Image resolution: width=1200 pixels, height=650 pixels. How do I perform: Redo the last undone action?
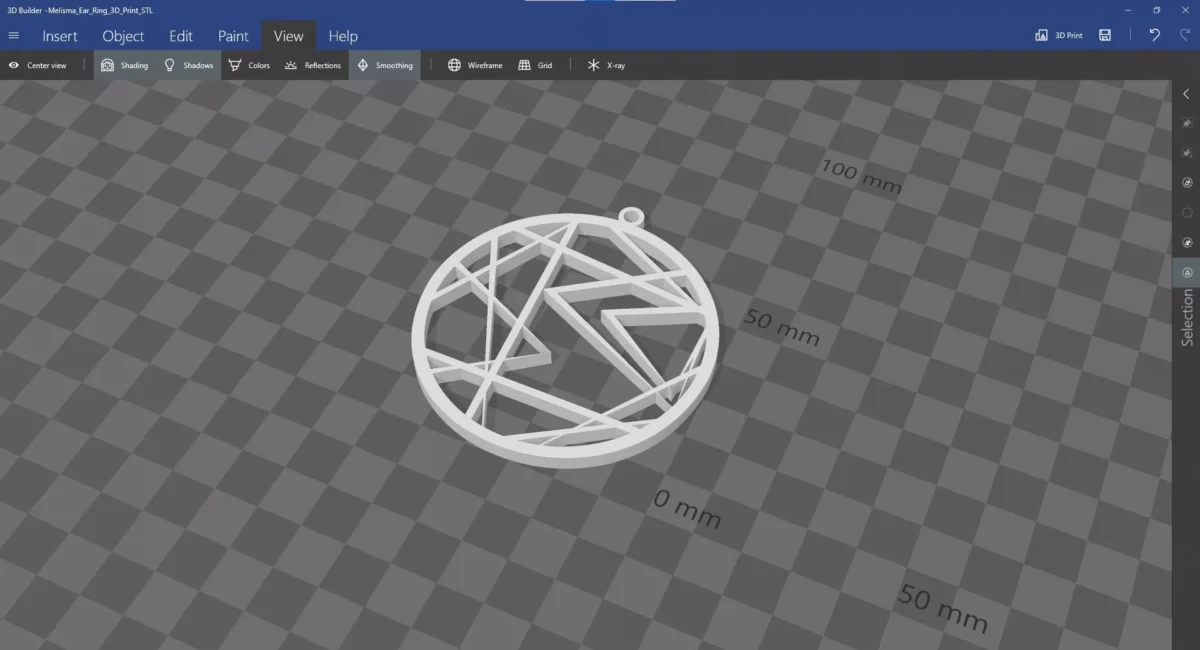pyautogui.click(x=1185, y=35)
